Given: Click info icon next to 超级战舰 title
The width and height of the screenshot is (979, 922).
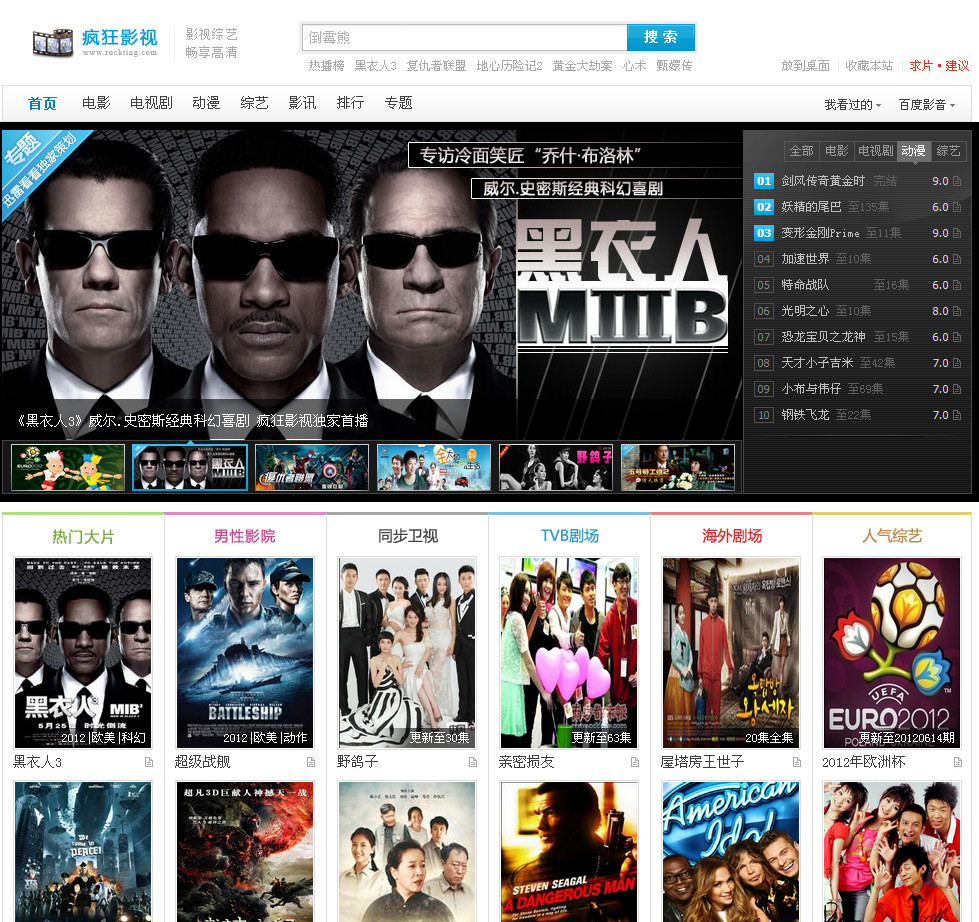Looking at the screenshot, I should coord(311,762).
